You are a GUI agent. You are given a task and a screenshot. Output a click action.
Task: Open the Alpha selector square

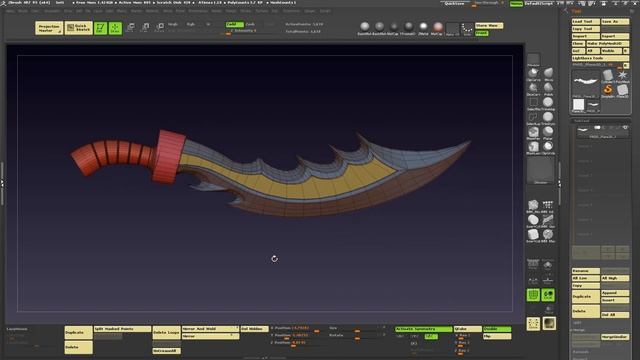point(452,29)
